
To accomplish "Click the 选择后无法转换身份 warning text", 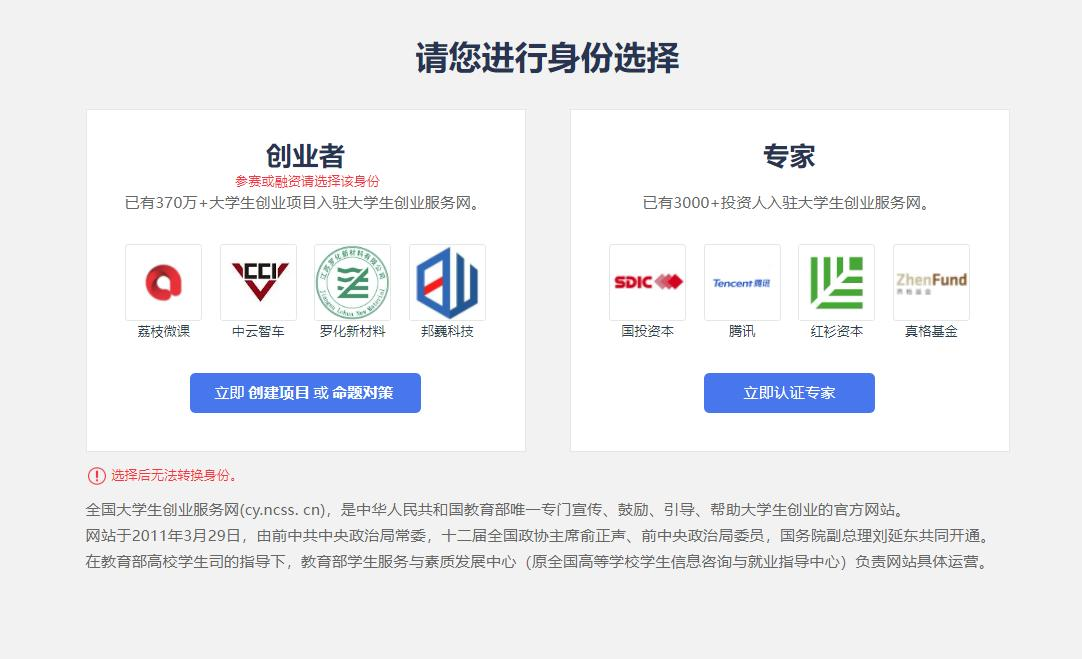I will pos(175,475).
